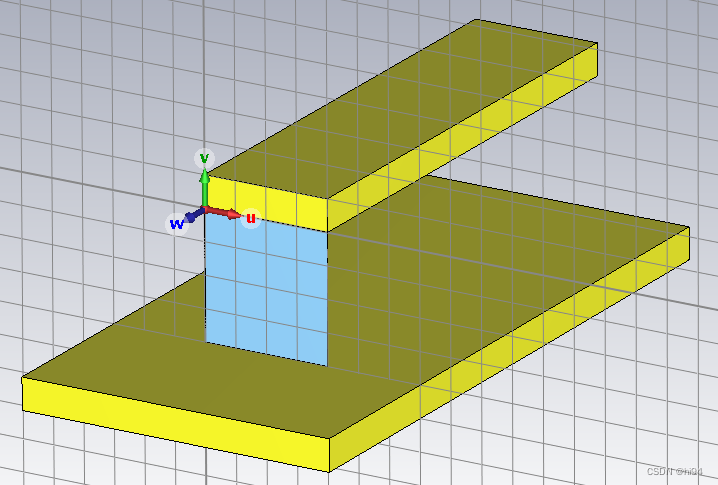
Task: Select the light blue port face
Action: (x=266, y=289)
